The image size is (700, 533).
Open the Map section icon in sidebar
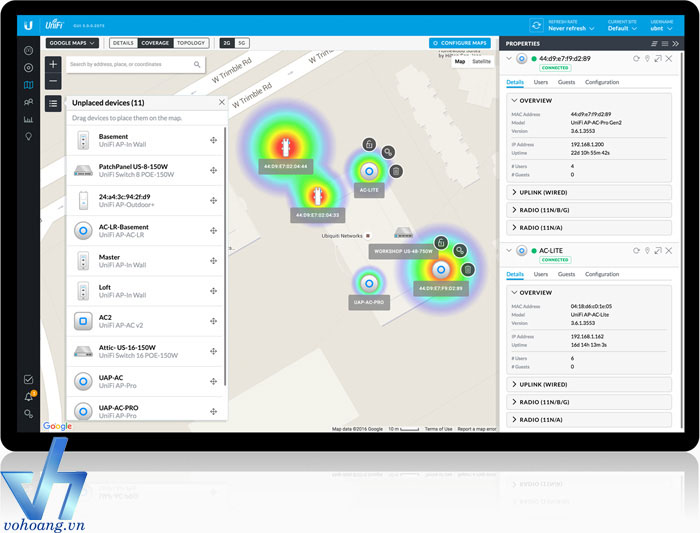point(29,85)
